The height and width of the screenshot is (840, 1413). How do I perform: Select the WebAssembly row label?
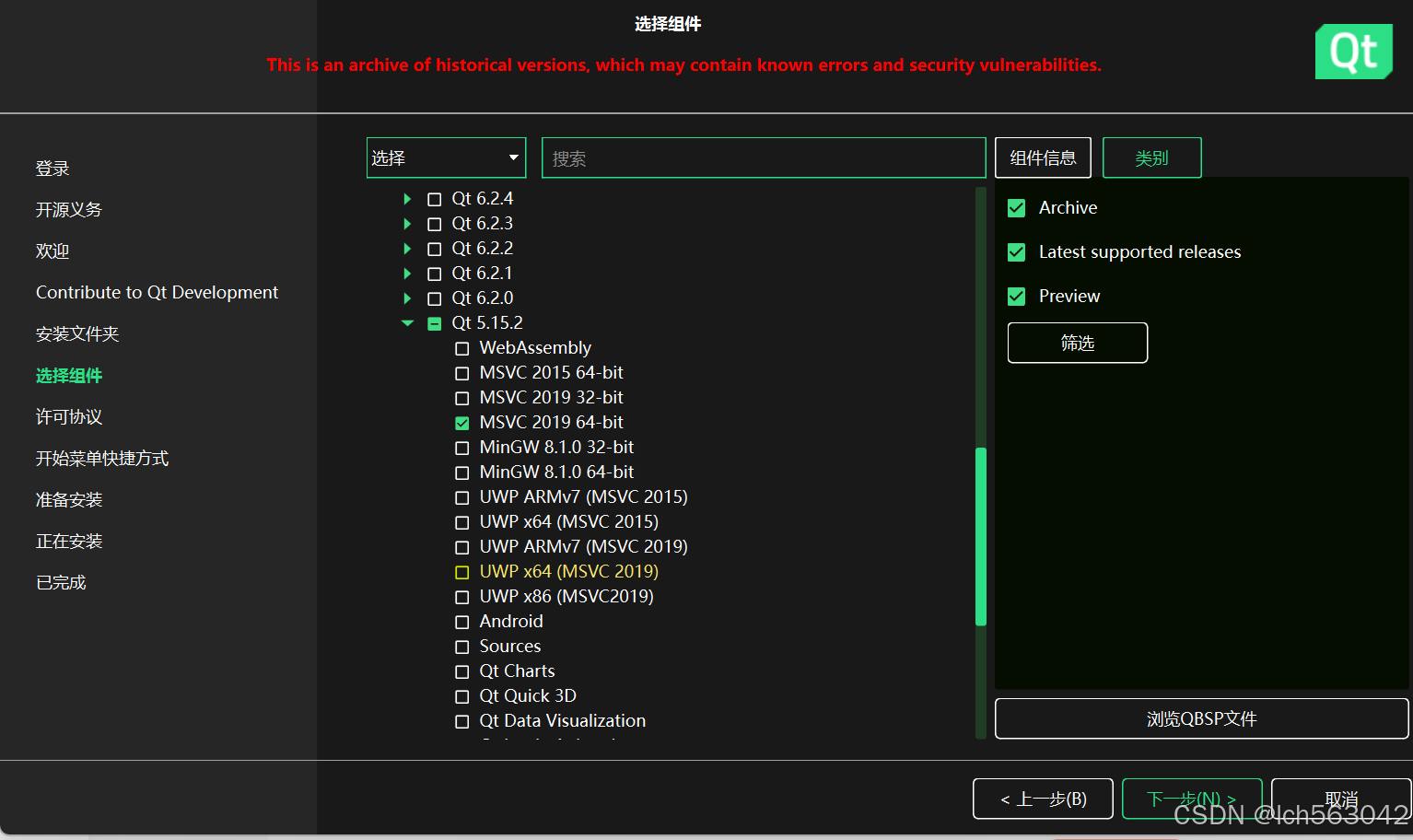pyautogui.click(x=535, y=348)
